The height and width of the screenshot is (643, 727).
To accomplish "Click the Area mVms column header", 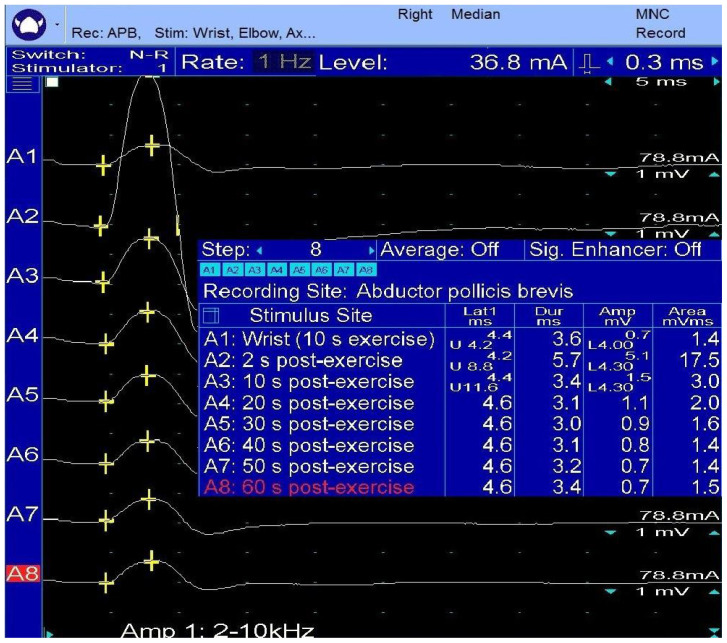I will [687, 316].
